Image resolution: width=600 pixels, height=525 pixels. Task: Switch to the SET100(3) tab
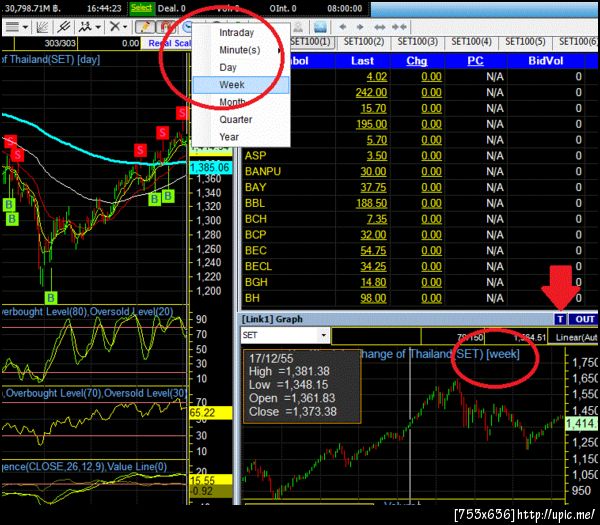tap(418, 42)
